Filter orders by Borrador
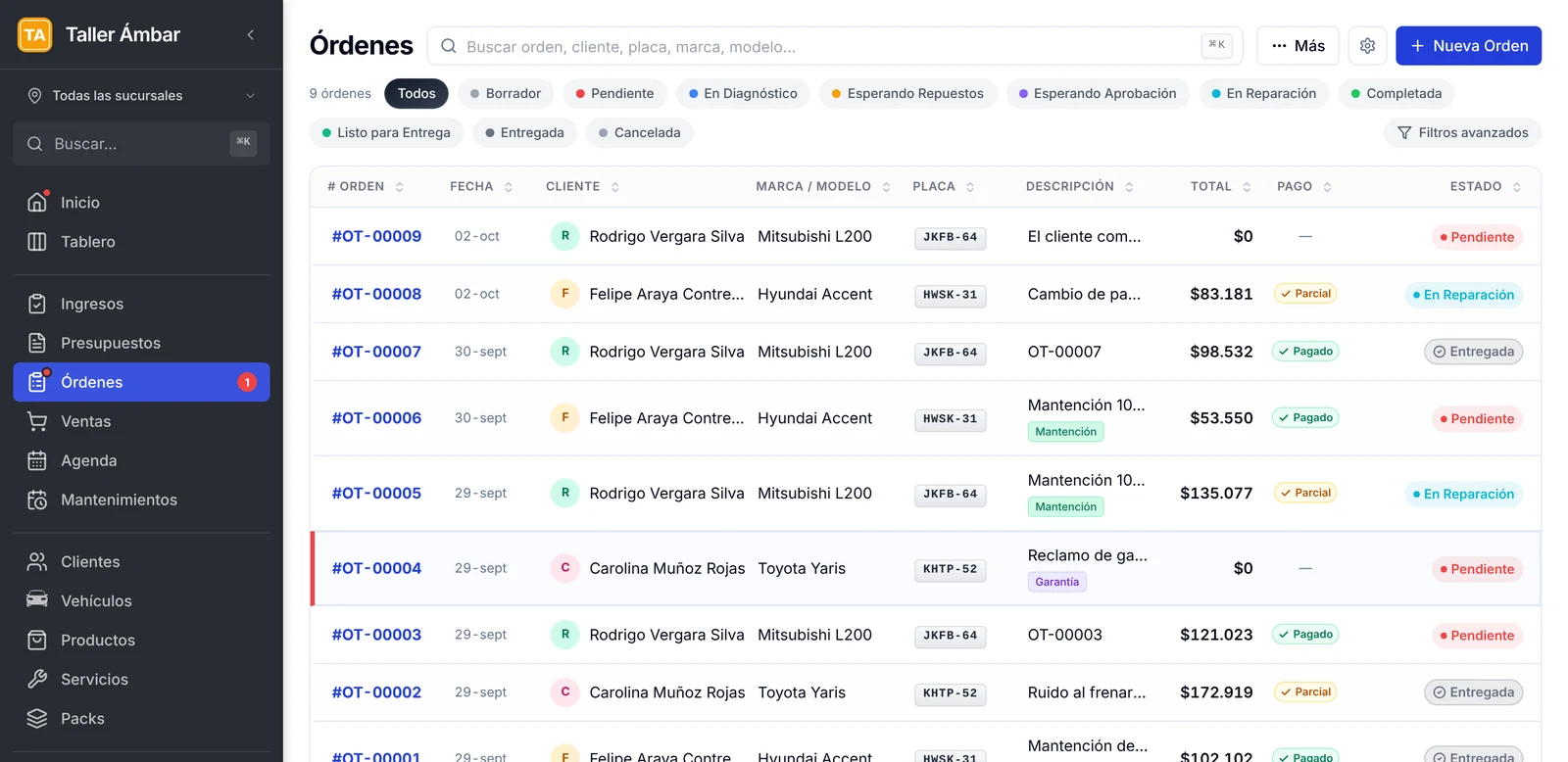This screenshot has width=1568, height=762. 506,93
